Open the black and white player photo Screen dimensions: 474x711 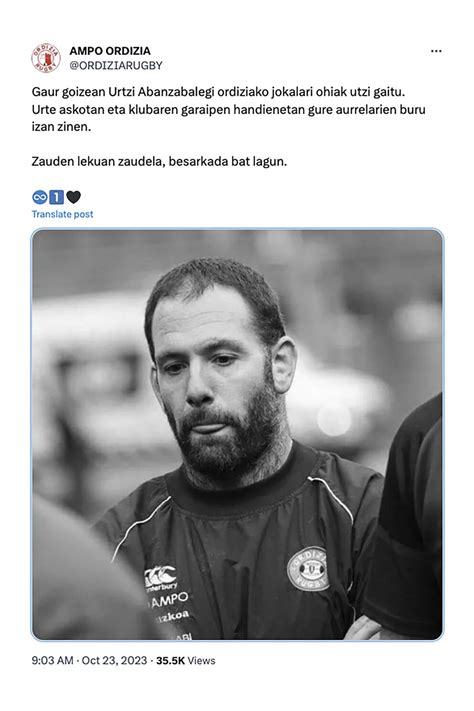coord(237,434)
